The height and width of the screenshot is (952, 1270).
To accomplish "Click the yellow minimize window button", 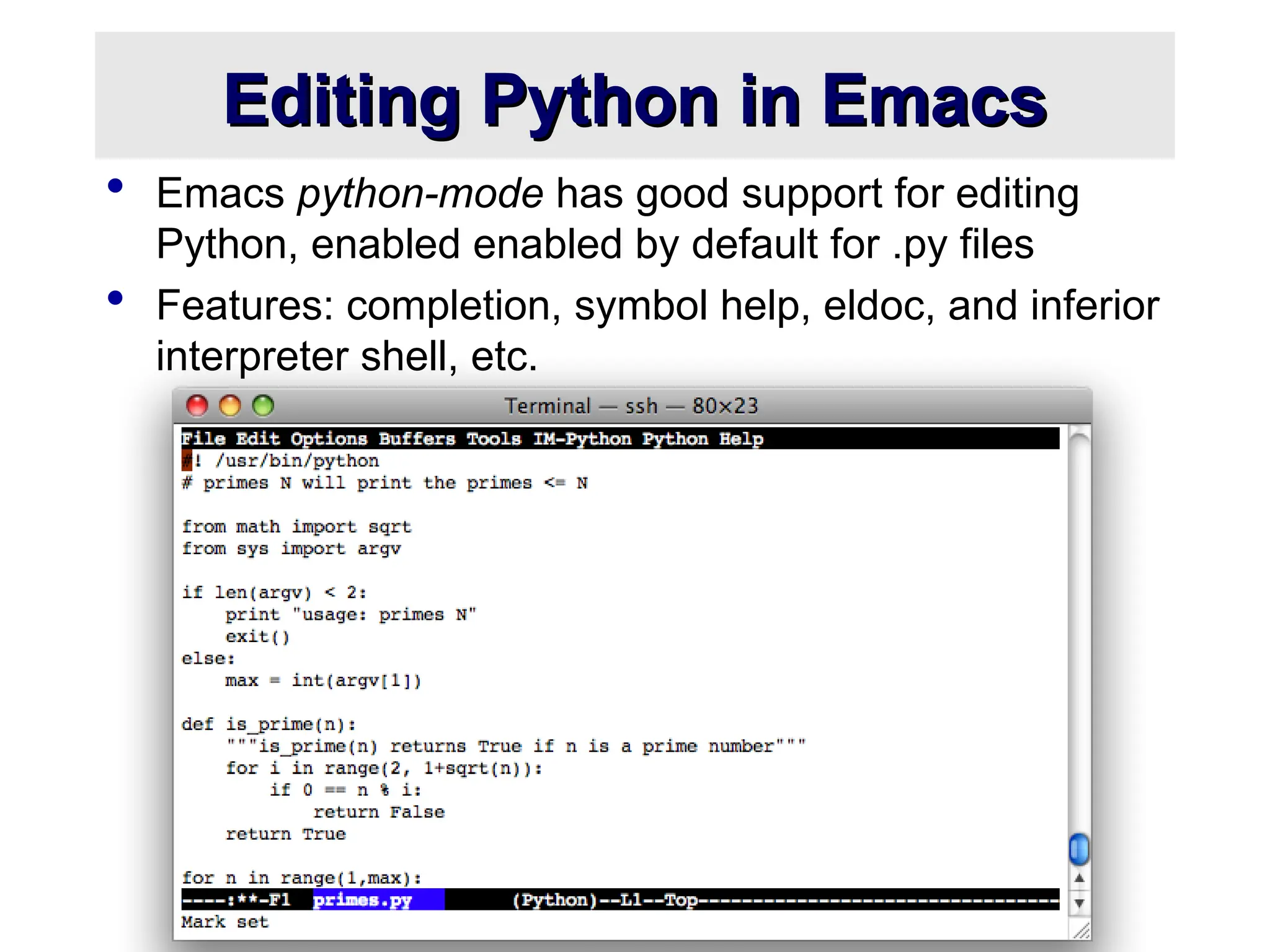I will [x=230, y=406].
